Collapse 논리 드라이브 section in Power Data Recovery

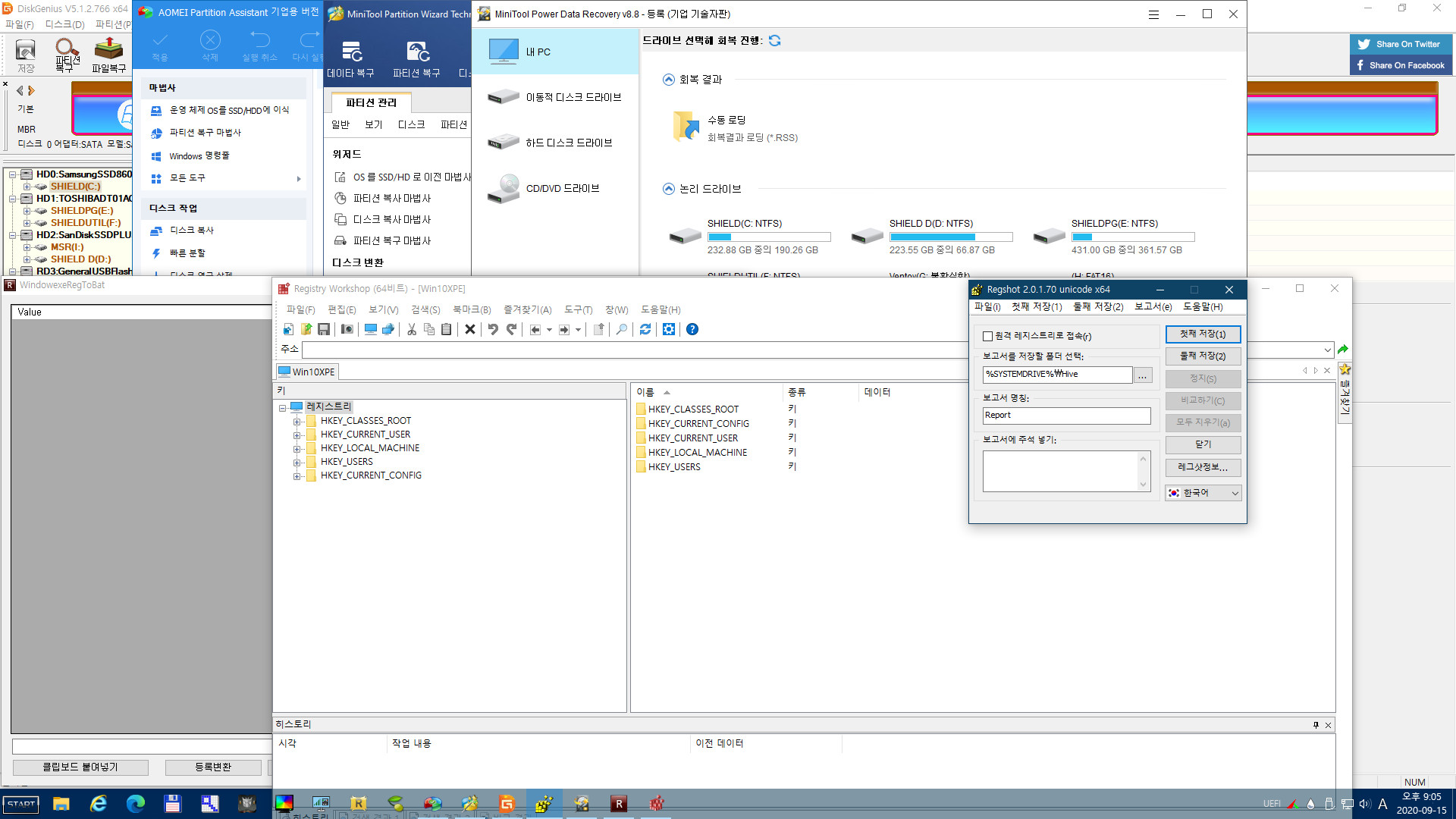(668, 189)
